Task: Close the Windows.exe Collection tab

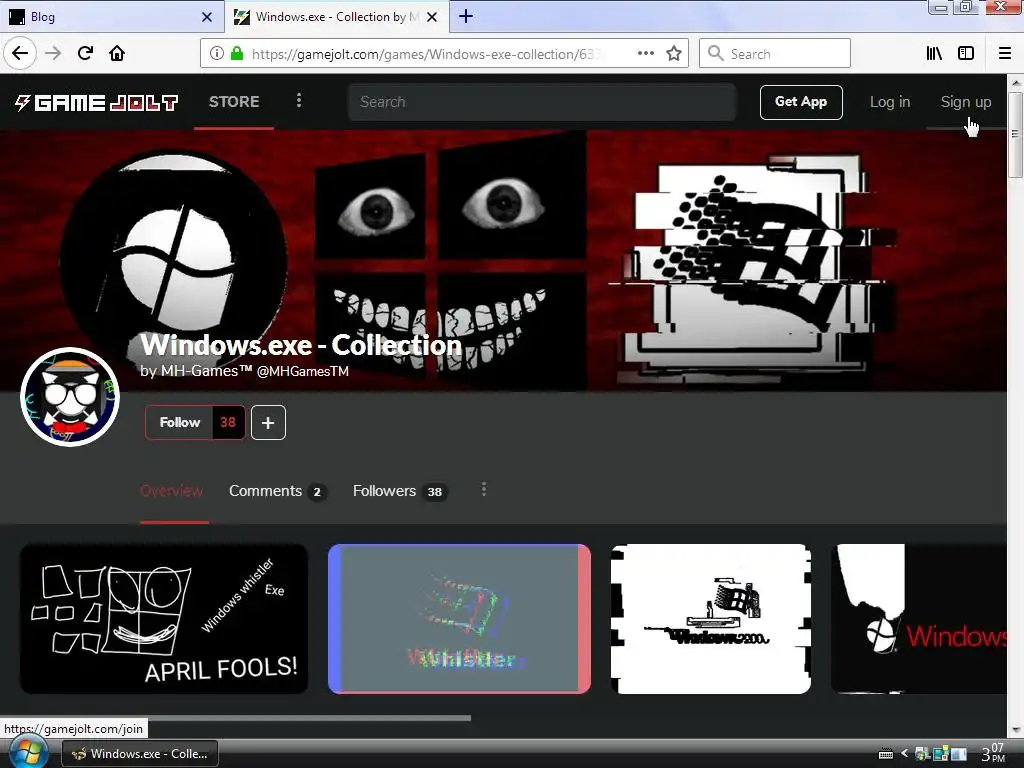Action: (x=432, y=17)
